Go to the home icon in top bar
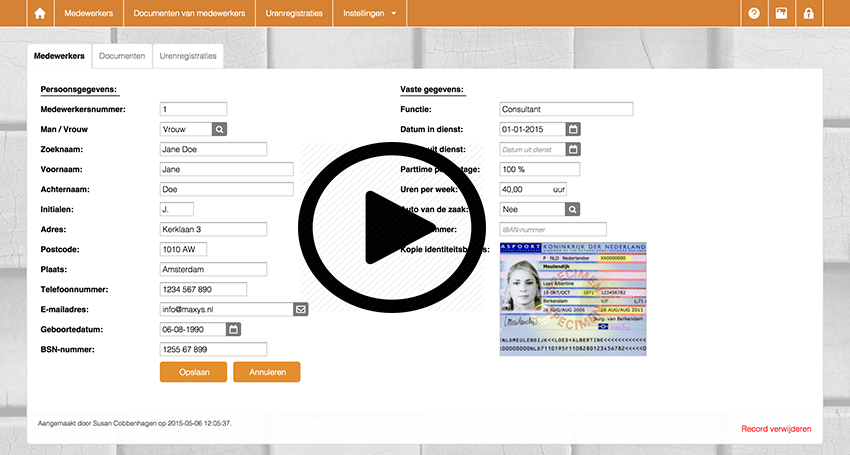The height and width of the screenshot is (455, 850). (40, 13)
